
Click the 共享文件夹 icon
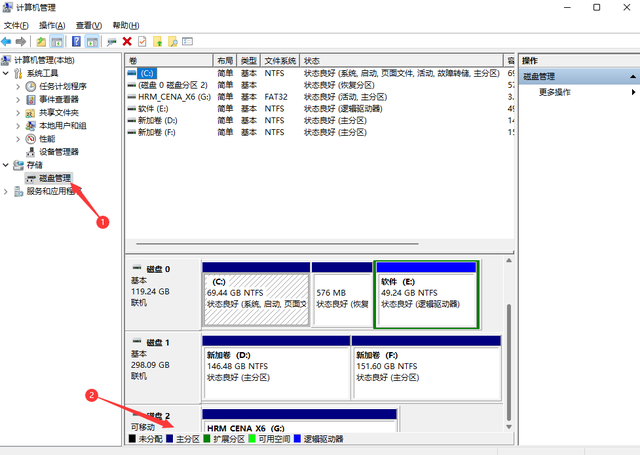(x=30, y=113)
